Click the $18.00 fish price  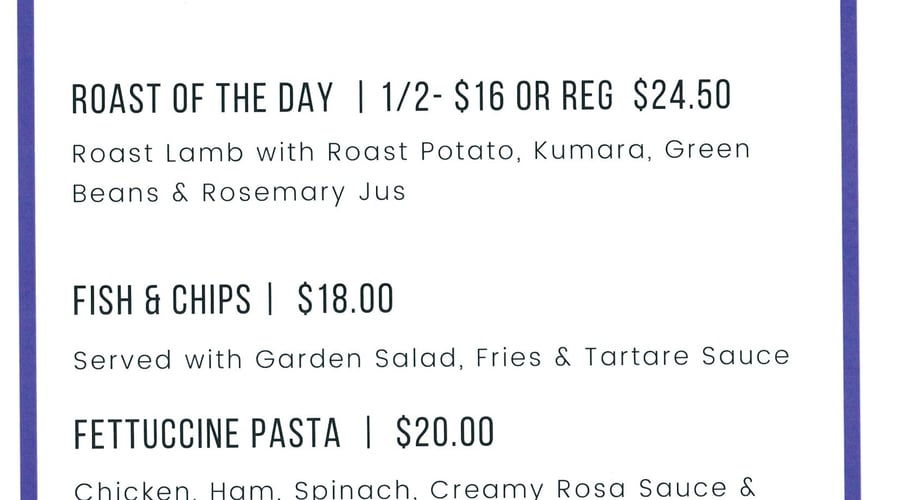pos(346,299)
